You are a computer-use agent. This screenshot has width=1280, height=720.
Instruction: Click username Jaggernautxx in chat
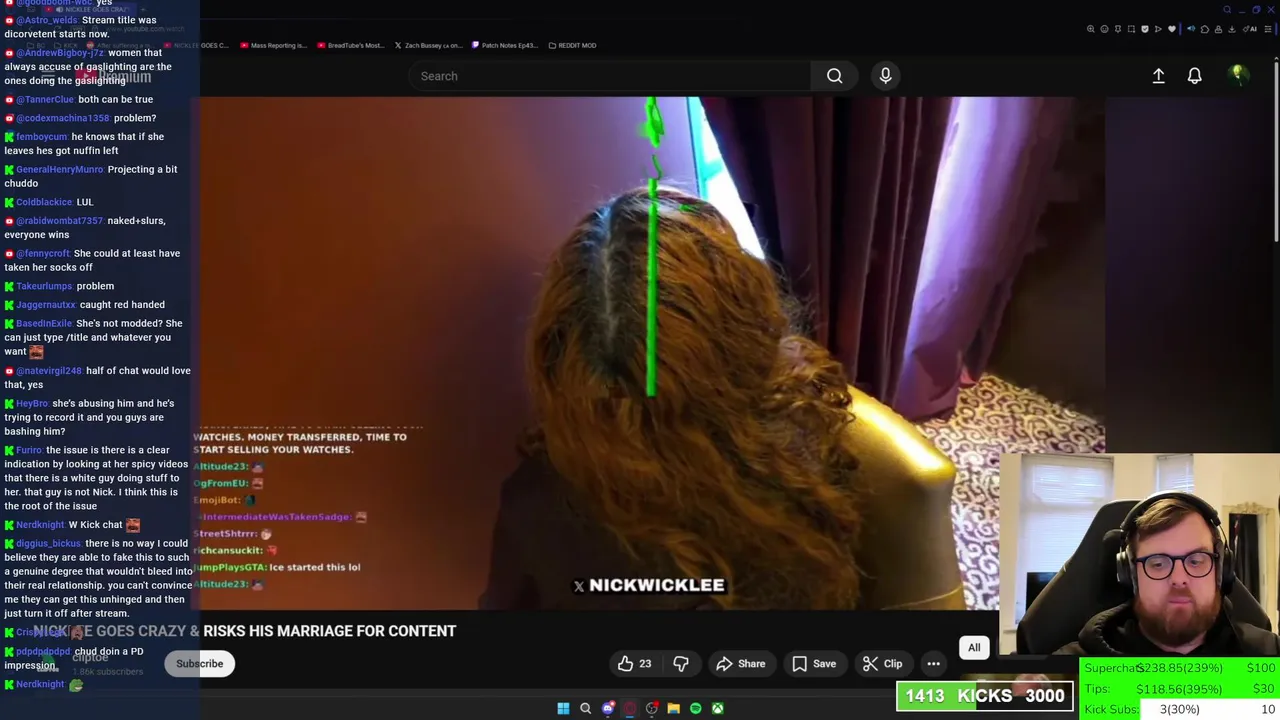[x=46, y=305]
